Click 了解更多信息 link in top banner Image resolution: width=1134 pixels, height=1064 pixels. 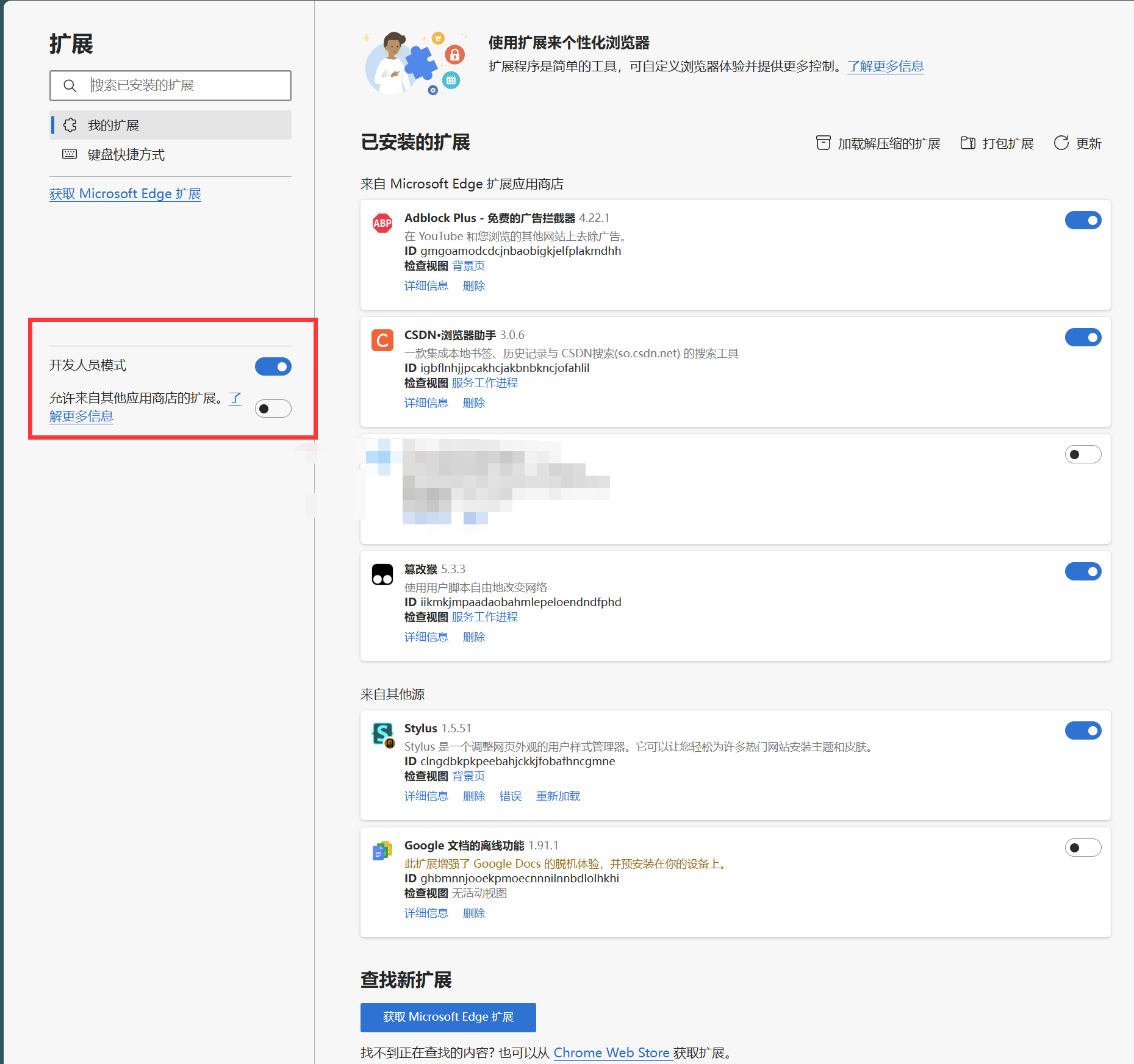(886, 66)
